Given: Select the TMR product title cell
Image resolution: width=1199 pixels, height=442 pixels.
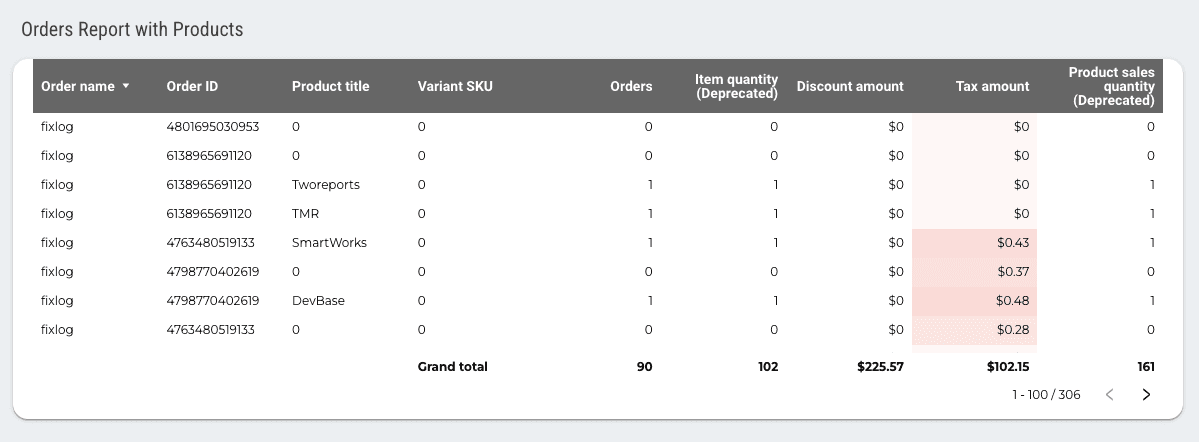Looking at the screenshot, I should [305, 214].
